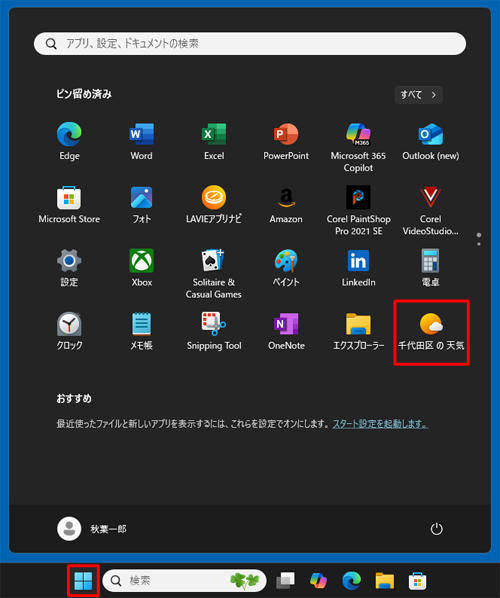This screenshot has width=500, height=598.
Task: Open File Explorer from the taskbar
Action: 384,580
